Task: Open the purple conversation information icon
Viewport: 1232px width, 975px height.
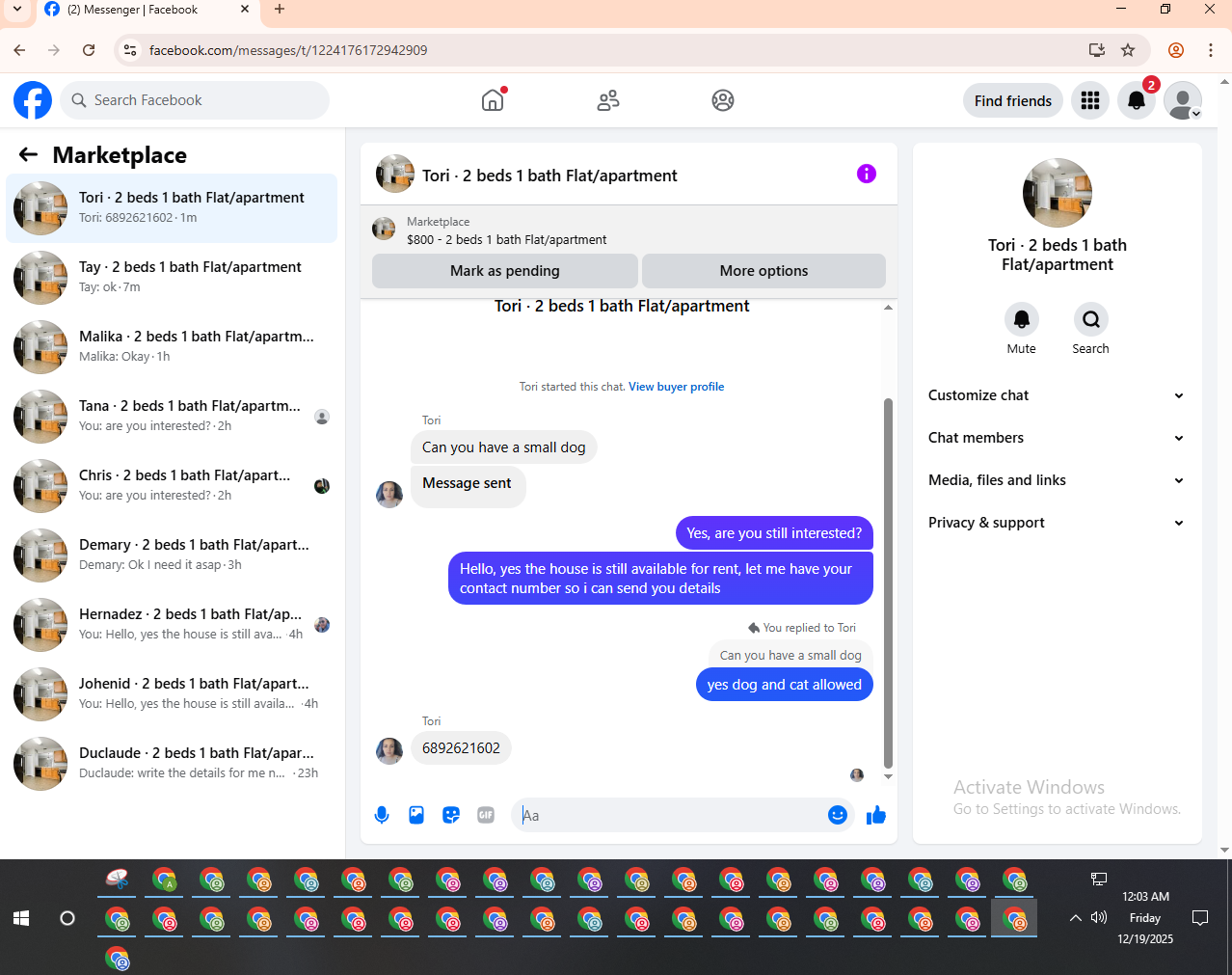Action: coord(867,174)
